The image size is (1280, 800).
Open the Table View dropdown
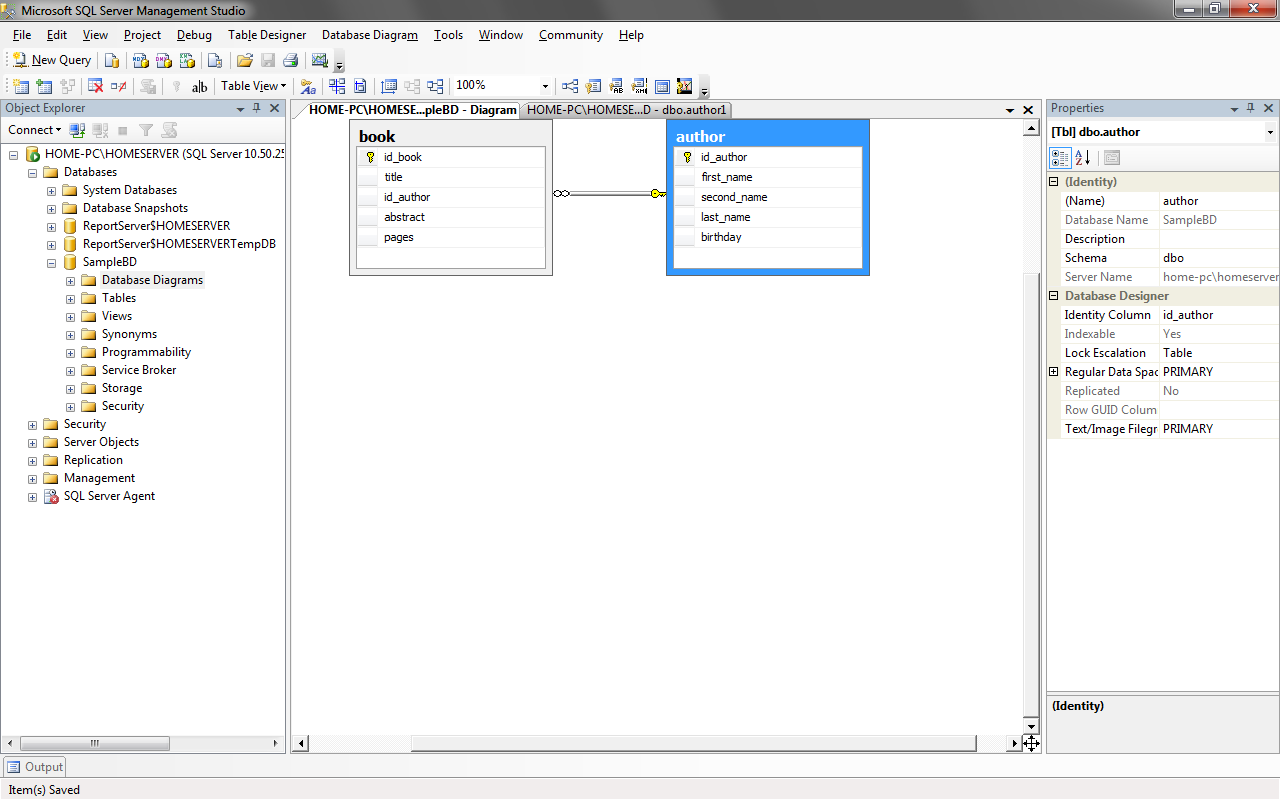click(253, 86)
